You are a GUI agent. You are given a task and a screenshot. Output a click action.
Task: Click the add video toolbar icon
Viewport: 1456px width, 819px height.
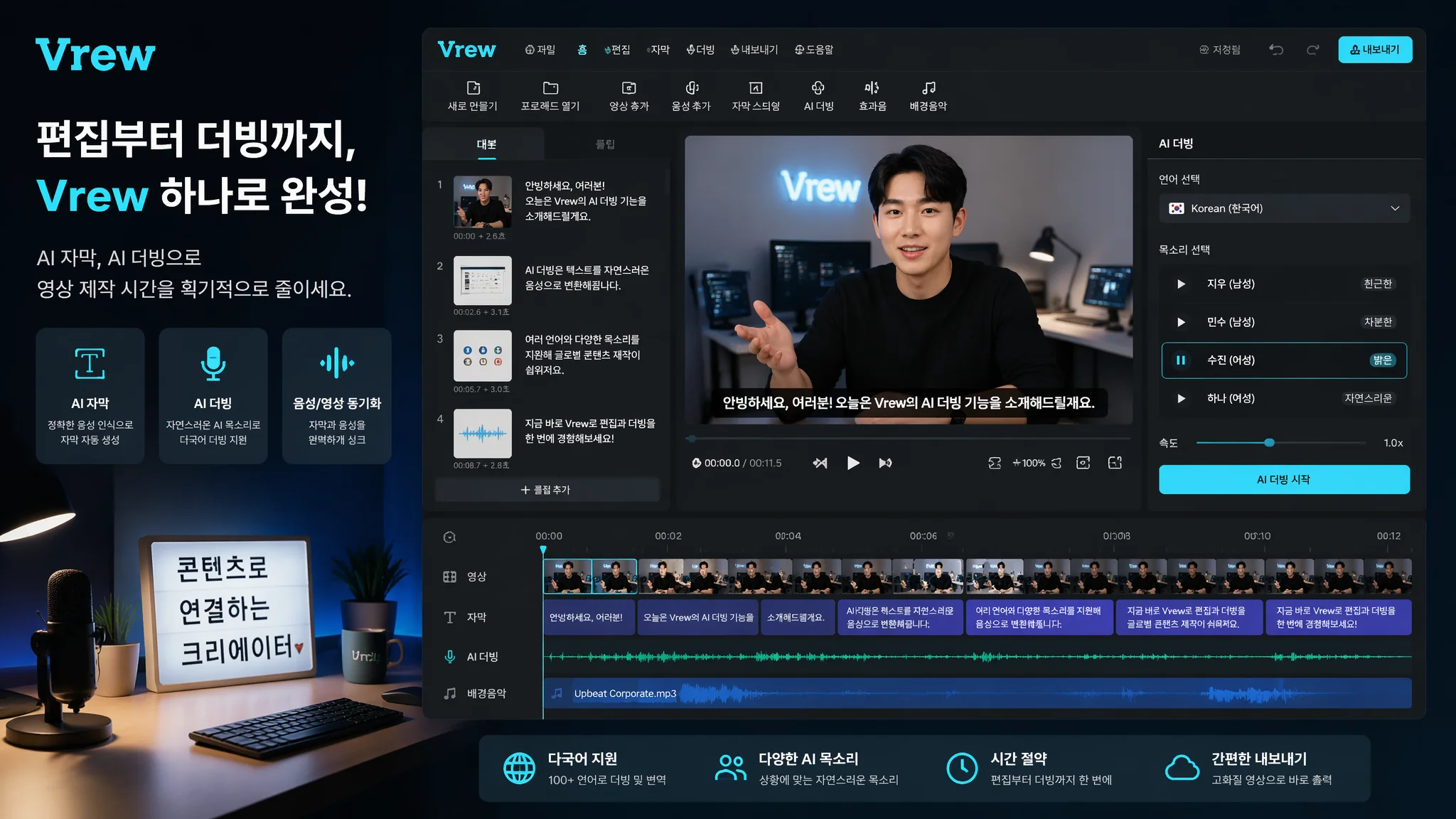click(628, 88)
